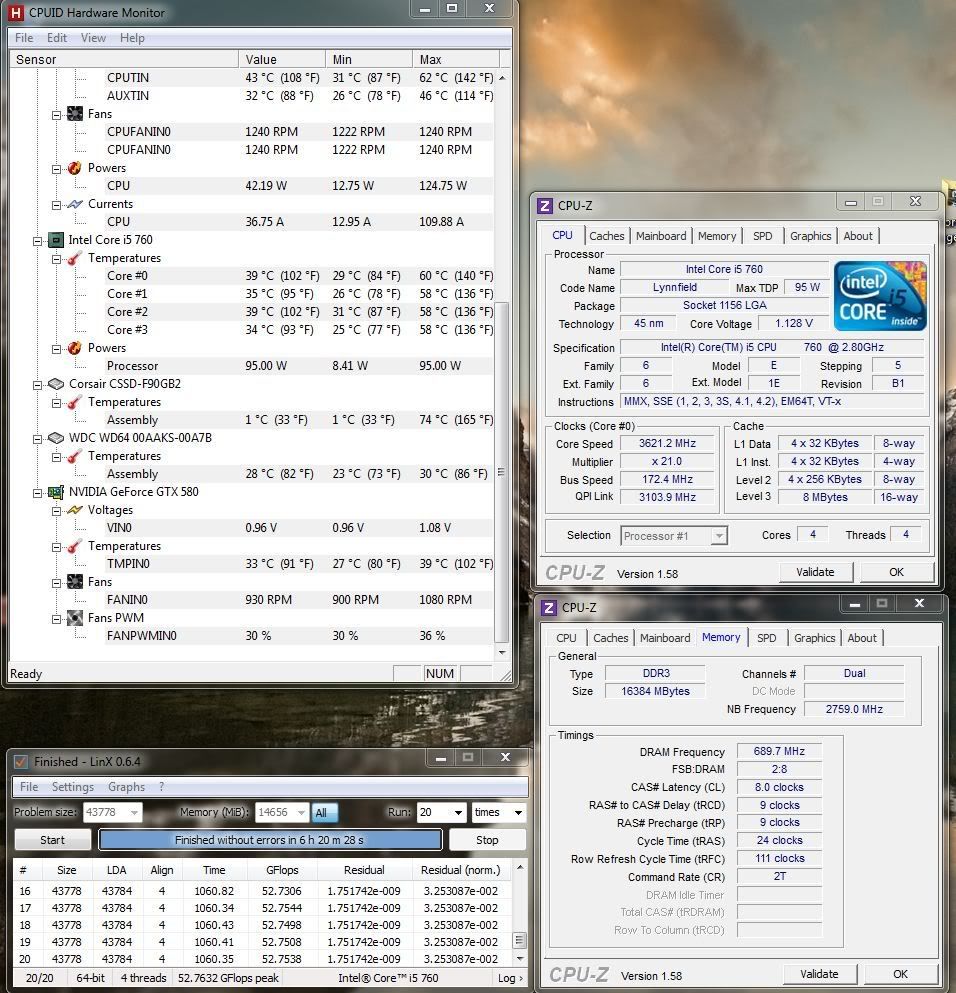
Task: Switch to Mainboard tab in top CPU-Z
Action: click(x=661, y=236)
